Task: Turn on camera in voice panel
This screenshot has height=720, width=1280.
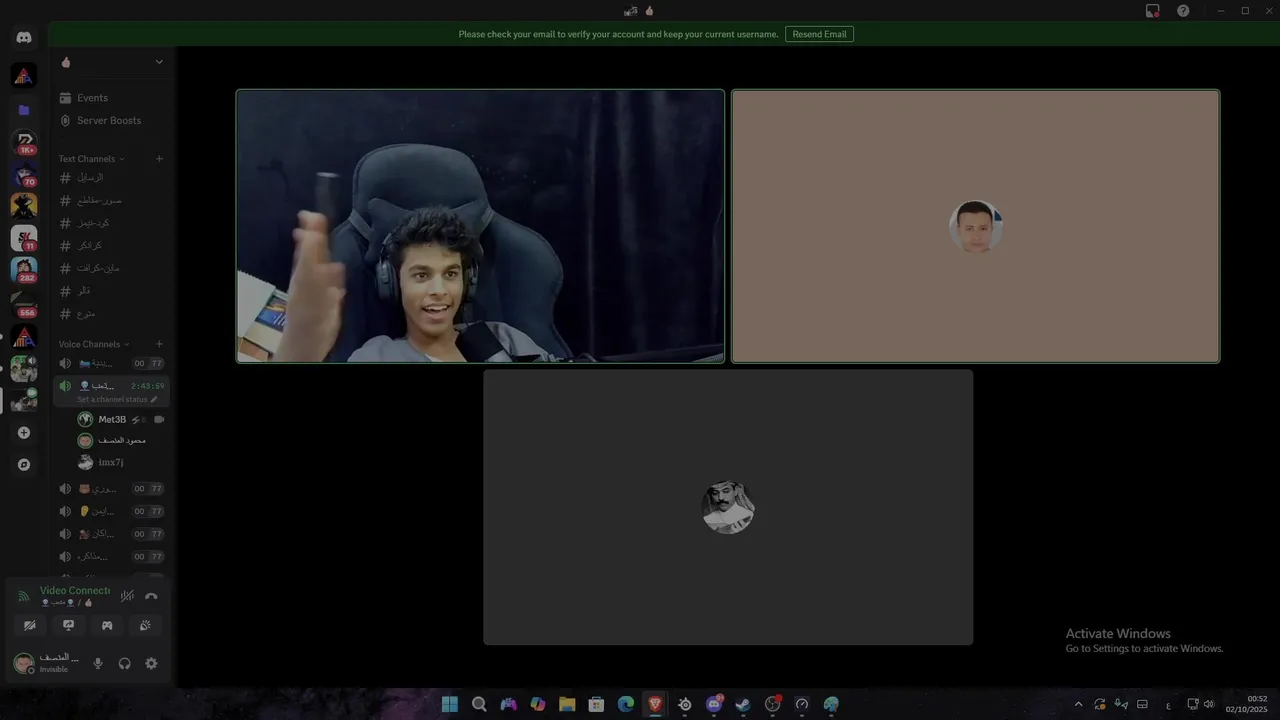Action: coord(30,626)
